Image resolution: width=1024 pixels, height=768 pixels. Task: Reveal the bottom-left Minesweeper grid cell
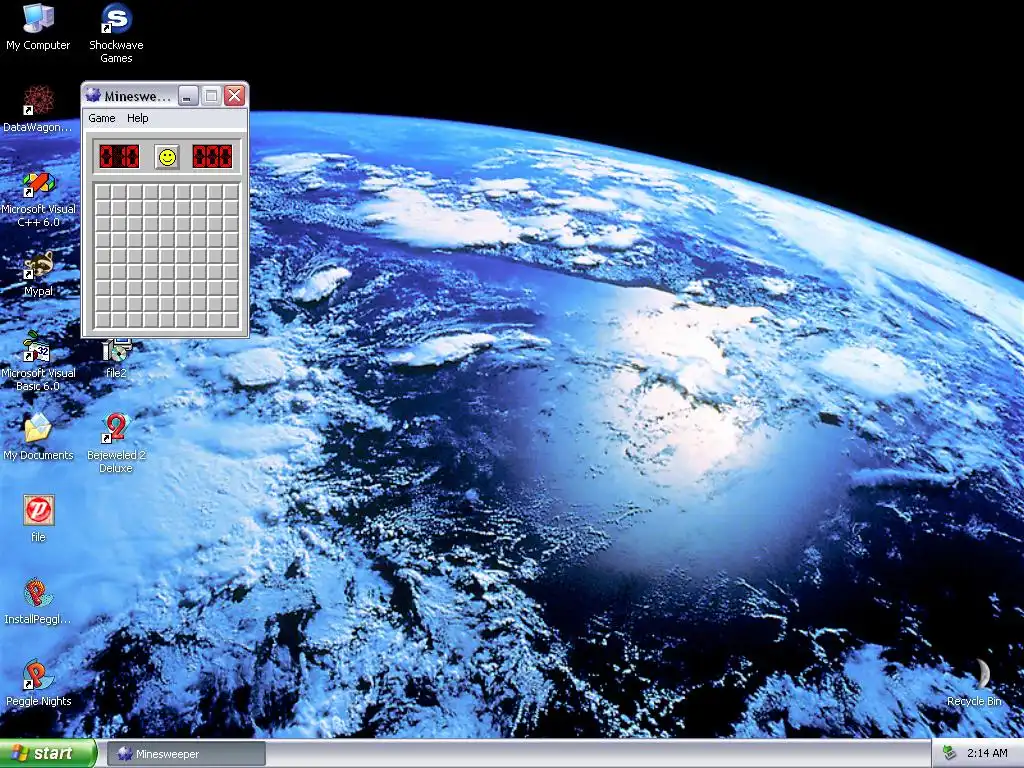103,320
